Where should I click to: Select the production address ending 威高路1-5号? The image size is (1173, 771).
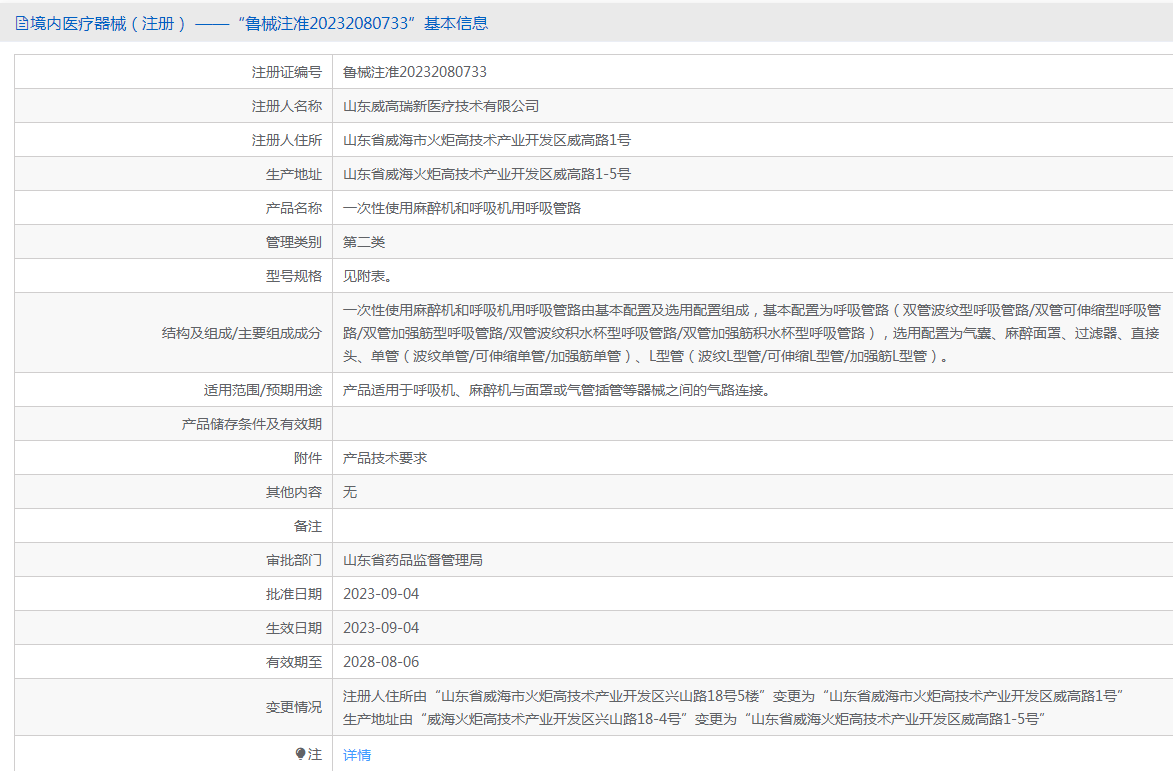tap(487, 174)
